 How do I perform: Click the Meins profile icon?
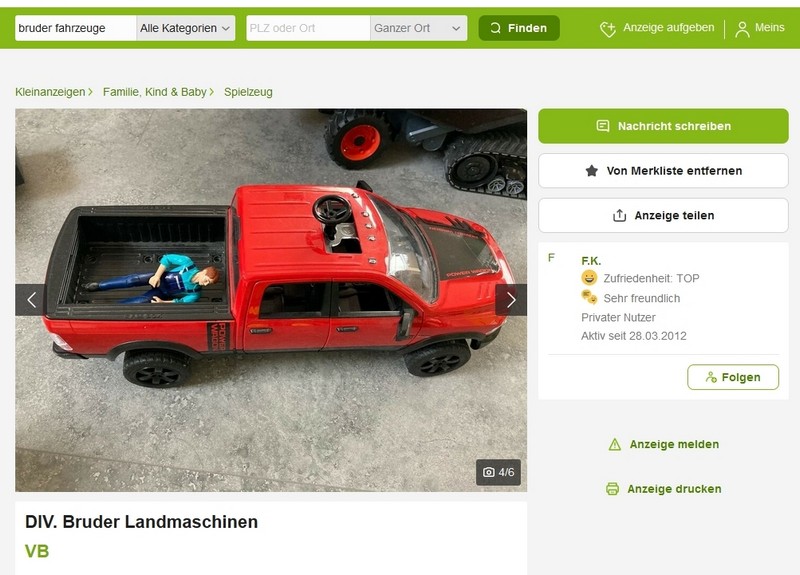(x=742, y=29)
